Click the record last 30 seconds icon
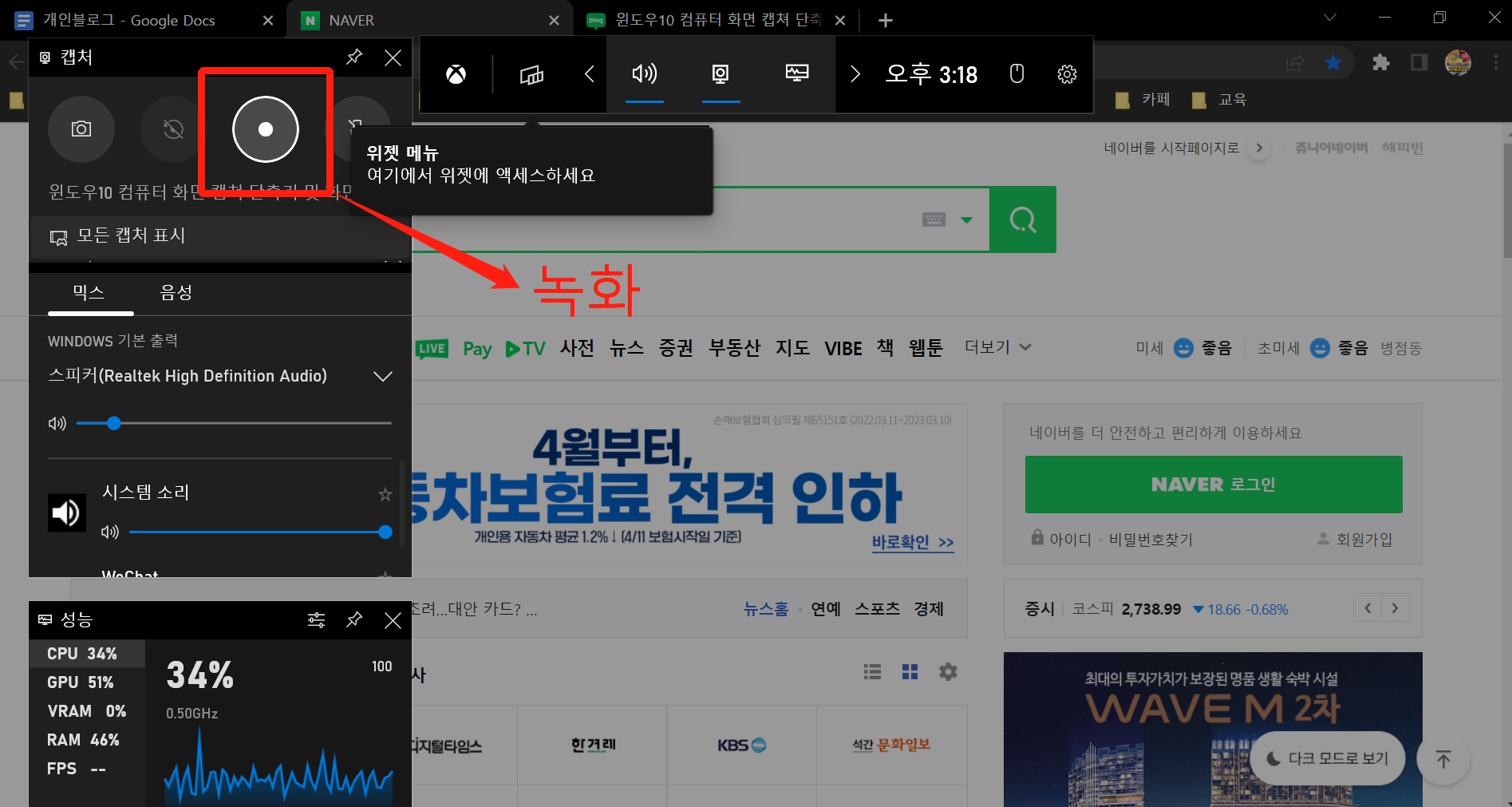1512x807 pixels. click(172, 129)
